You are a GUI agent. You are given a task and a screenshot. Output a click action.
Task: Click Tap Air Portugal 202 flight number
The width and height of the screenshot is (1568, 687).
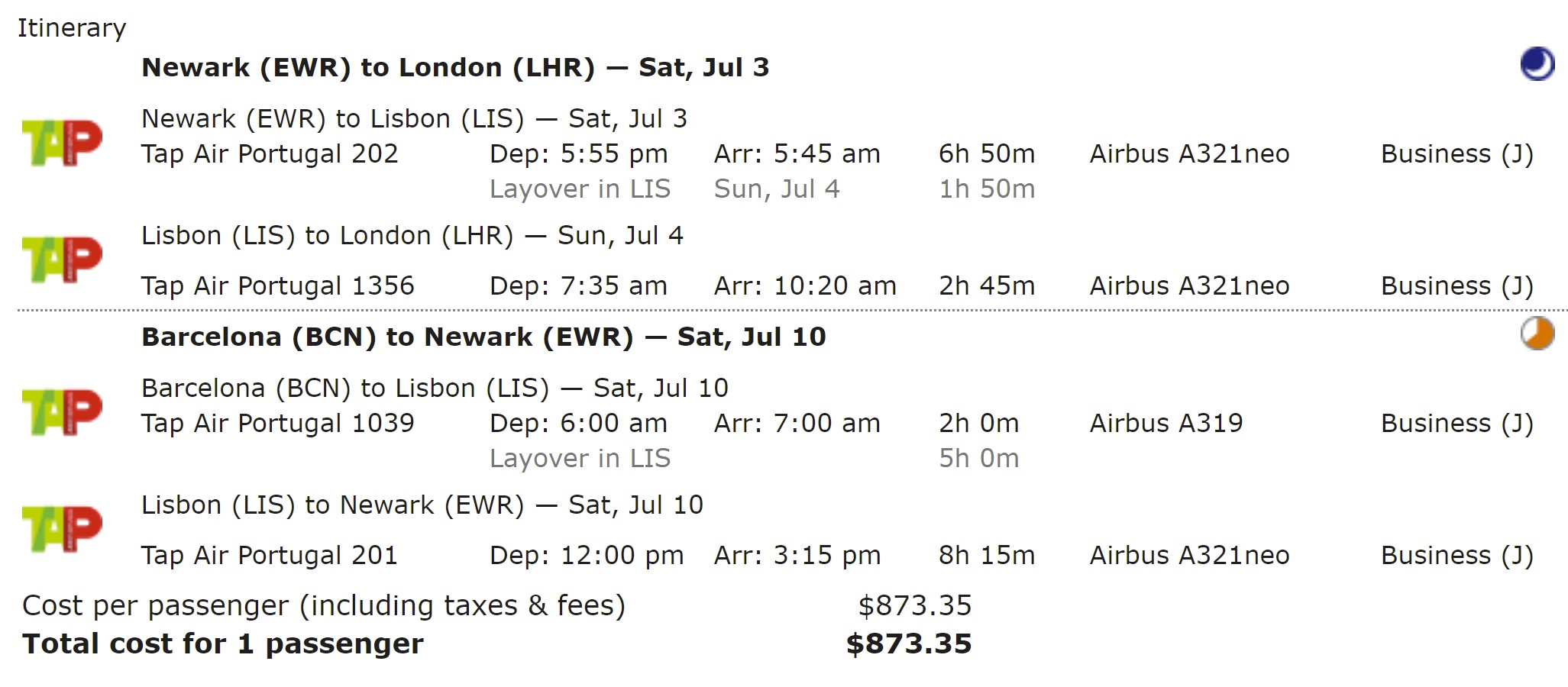tap(270, 154)
